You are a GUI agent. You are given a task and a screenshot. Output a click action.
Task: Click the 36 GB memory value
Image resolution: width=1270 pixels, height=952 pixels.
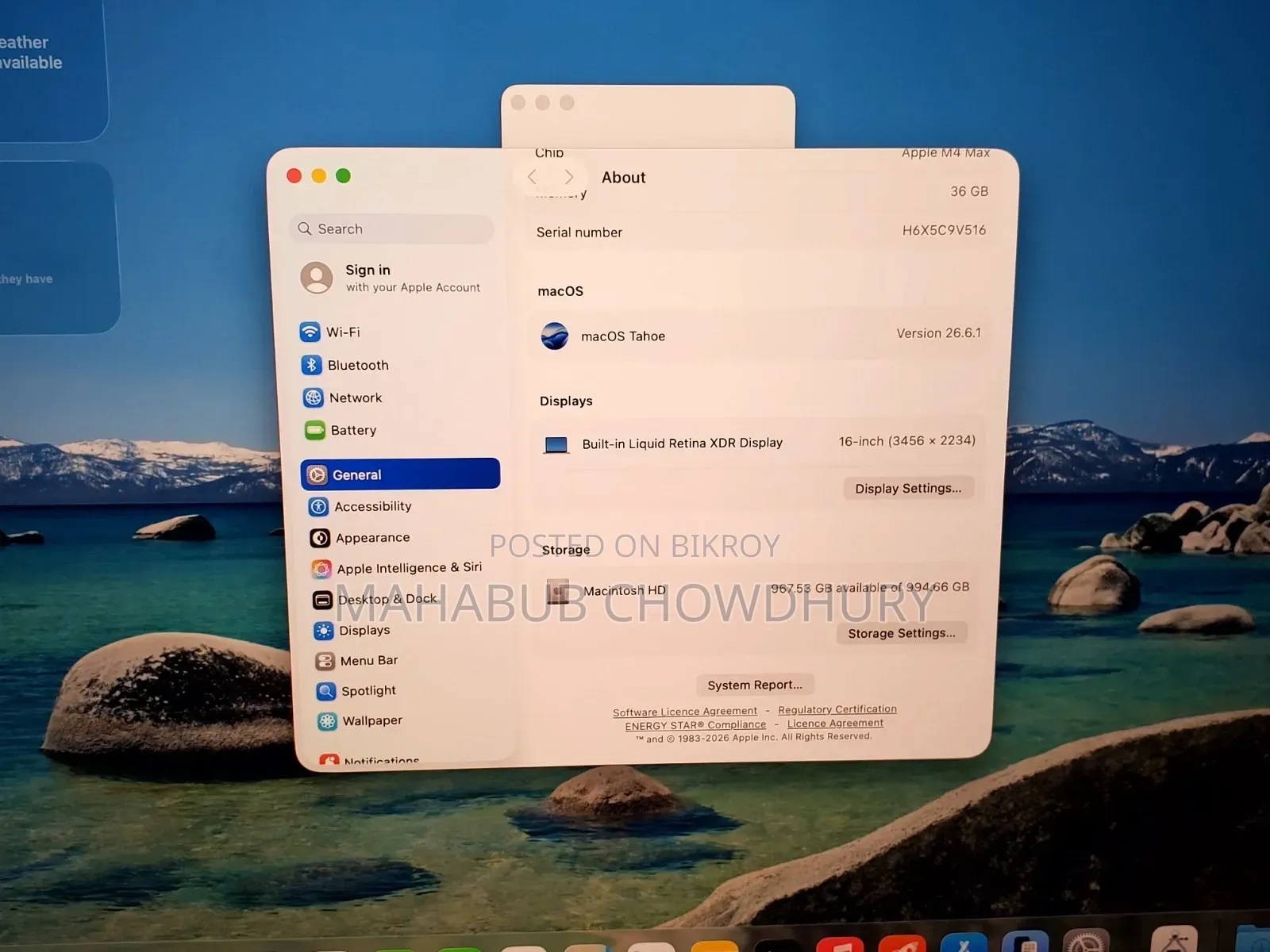[x=969, y=191]
